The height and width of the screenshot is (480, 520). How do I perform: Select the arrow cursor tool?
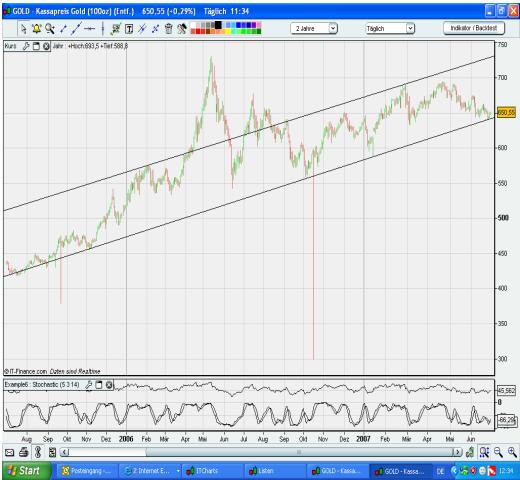tap(23, 29)
